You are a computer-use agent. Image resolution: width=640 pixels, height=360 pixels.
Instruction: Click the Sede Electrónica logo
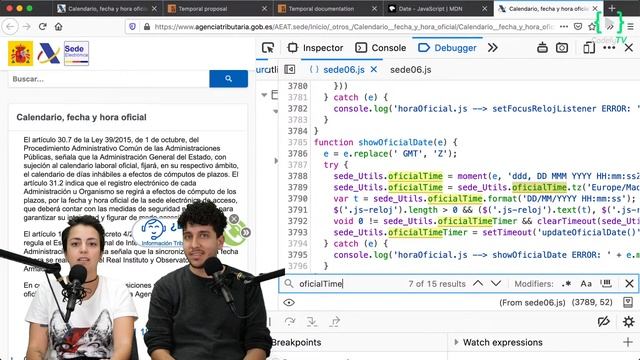pyautogui.click(x=76, y=53)
